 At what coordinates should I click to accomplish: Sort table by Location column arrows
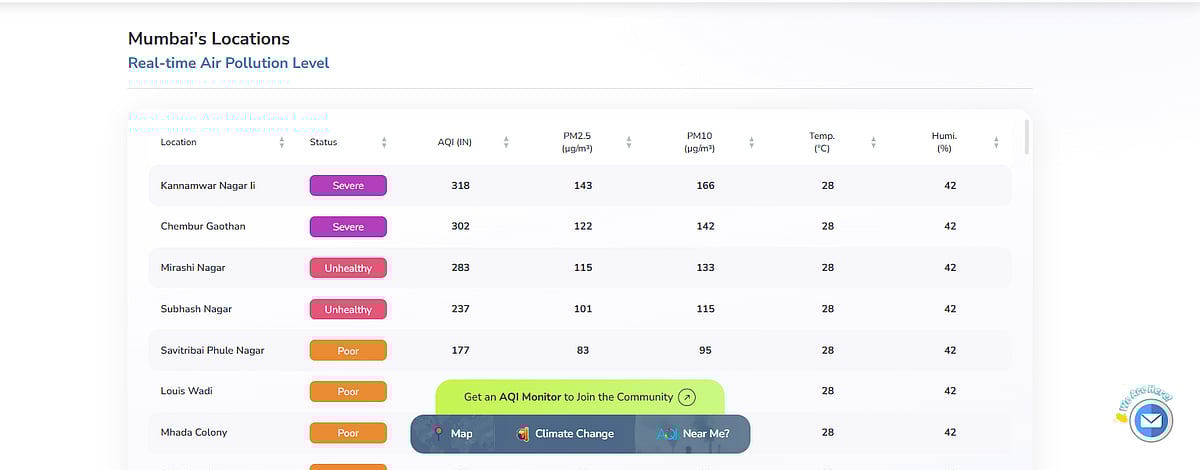(282, 142)
